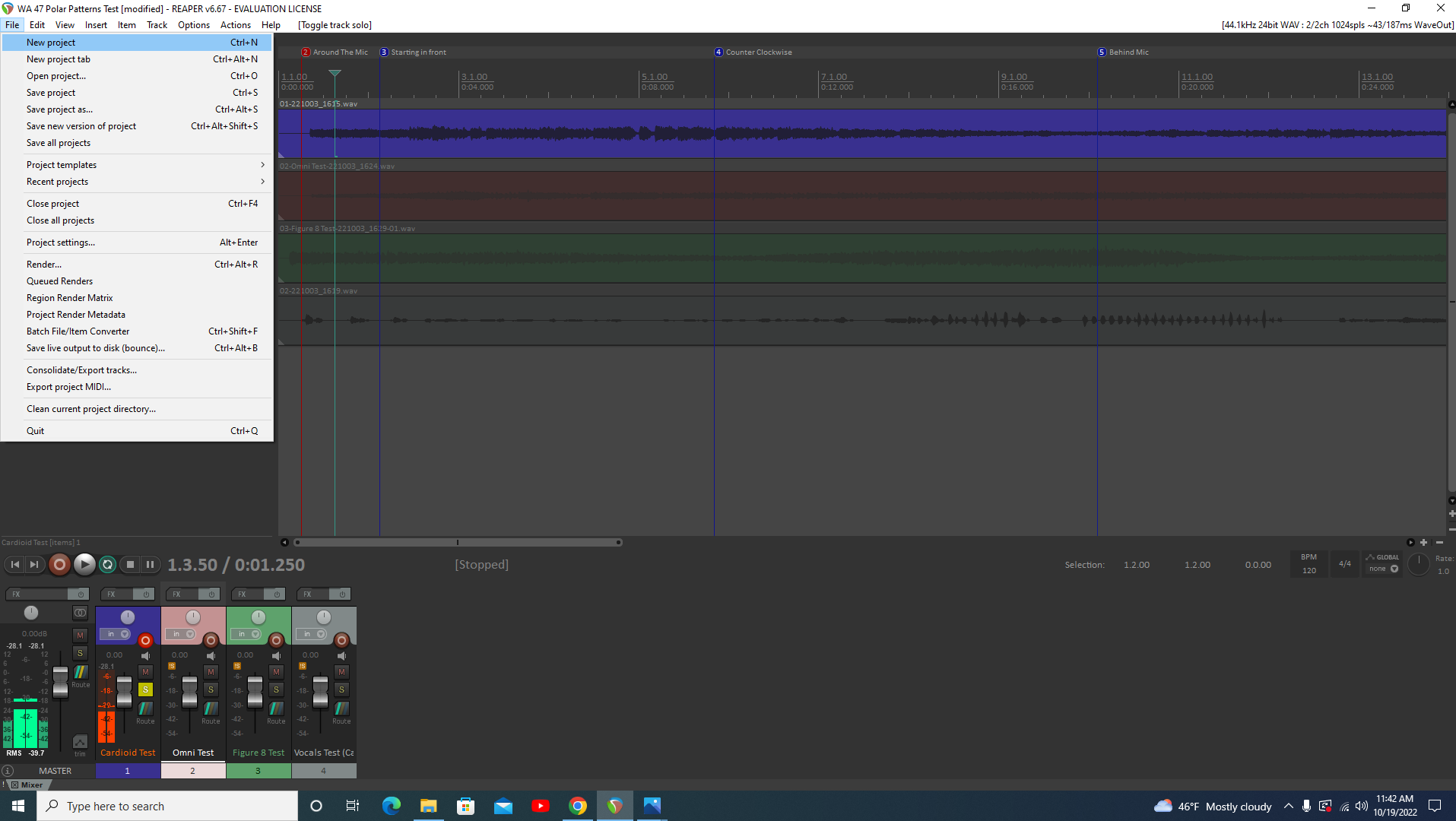This screenshot has width=1456, height=821.
Task: Expand Project templates submenu
Action: click(x=137, y=165)
